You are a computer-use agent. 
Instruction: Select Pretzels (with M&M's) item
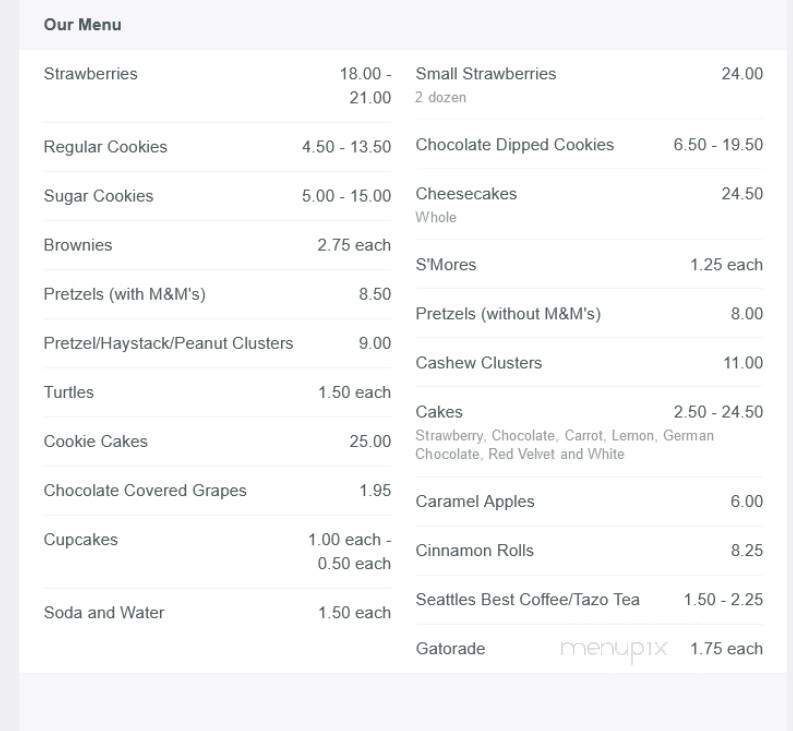coord(124,294)
